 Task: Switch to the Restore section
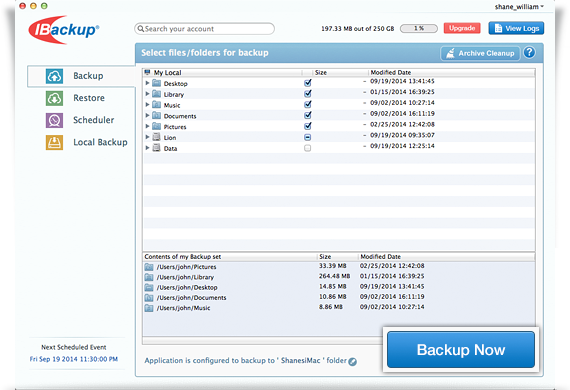coord(89,98)
